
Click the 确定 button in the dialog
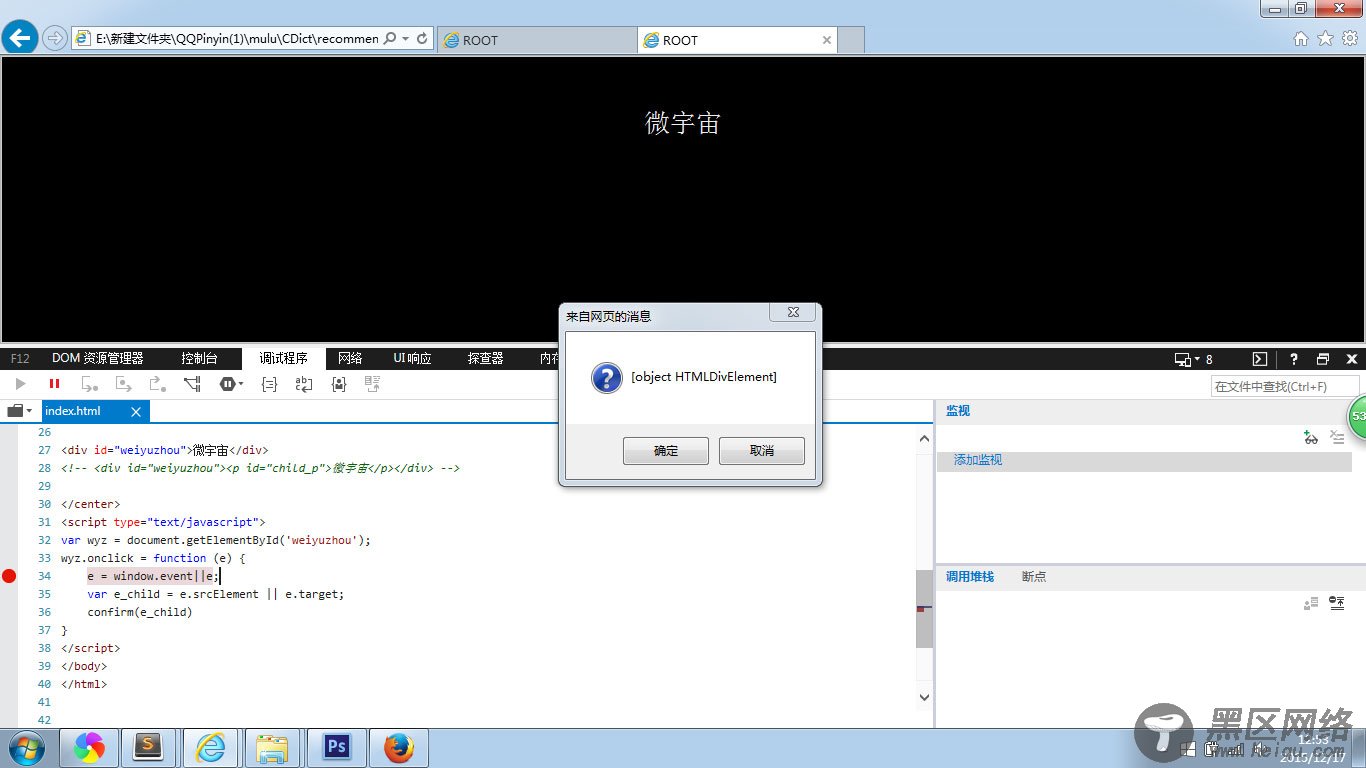(666, 451)
